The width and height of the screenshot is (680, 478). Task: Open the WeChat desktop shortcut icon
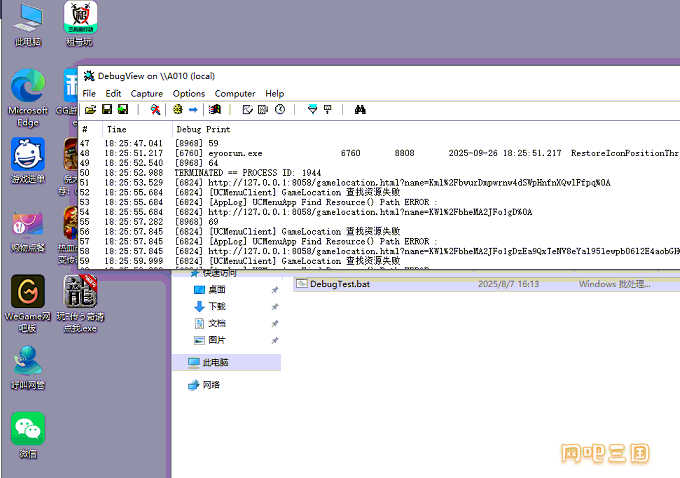(28, 429)
